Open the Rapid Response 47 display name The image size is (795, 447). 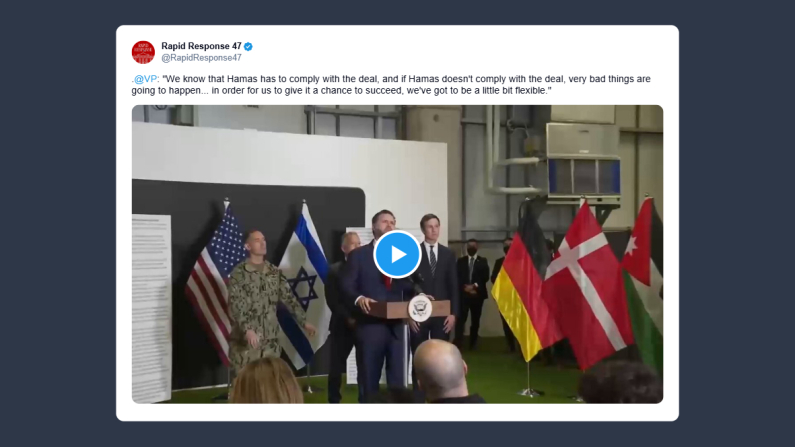click(201, 46)
